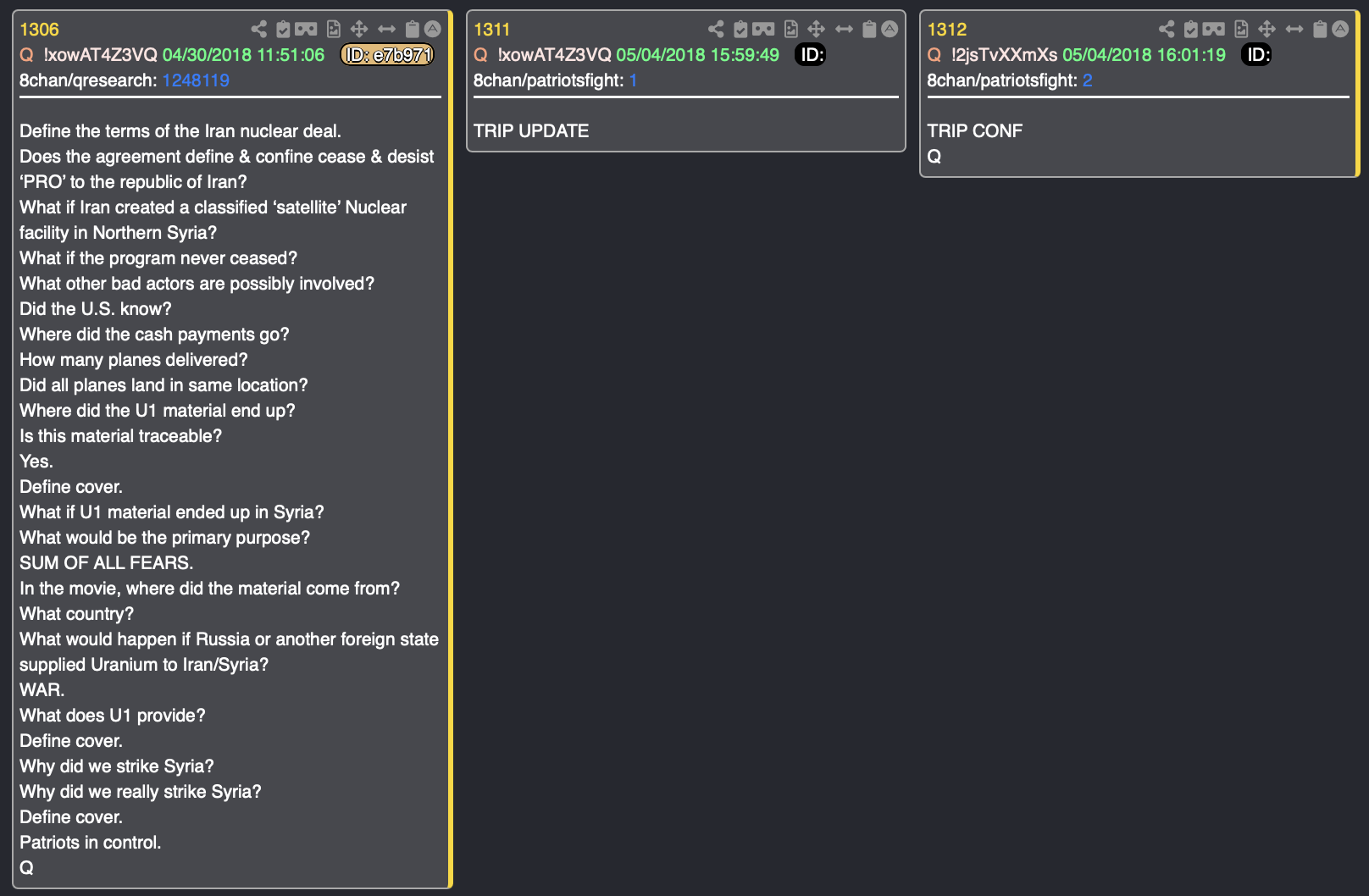Click the Q signature under TRIP CONF

tap(934, 157)
